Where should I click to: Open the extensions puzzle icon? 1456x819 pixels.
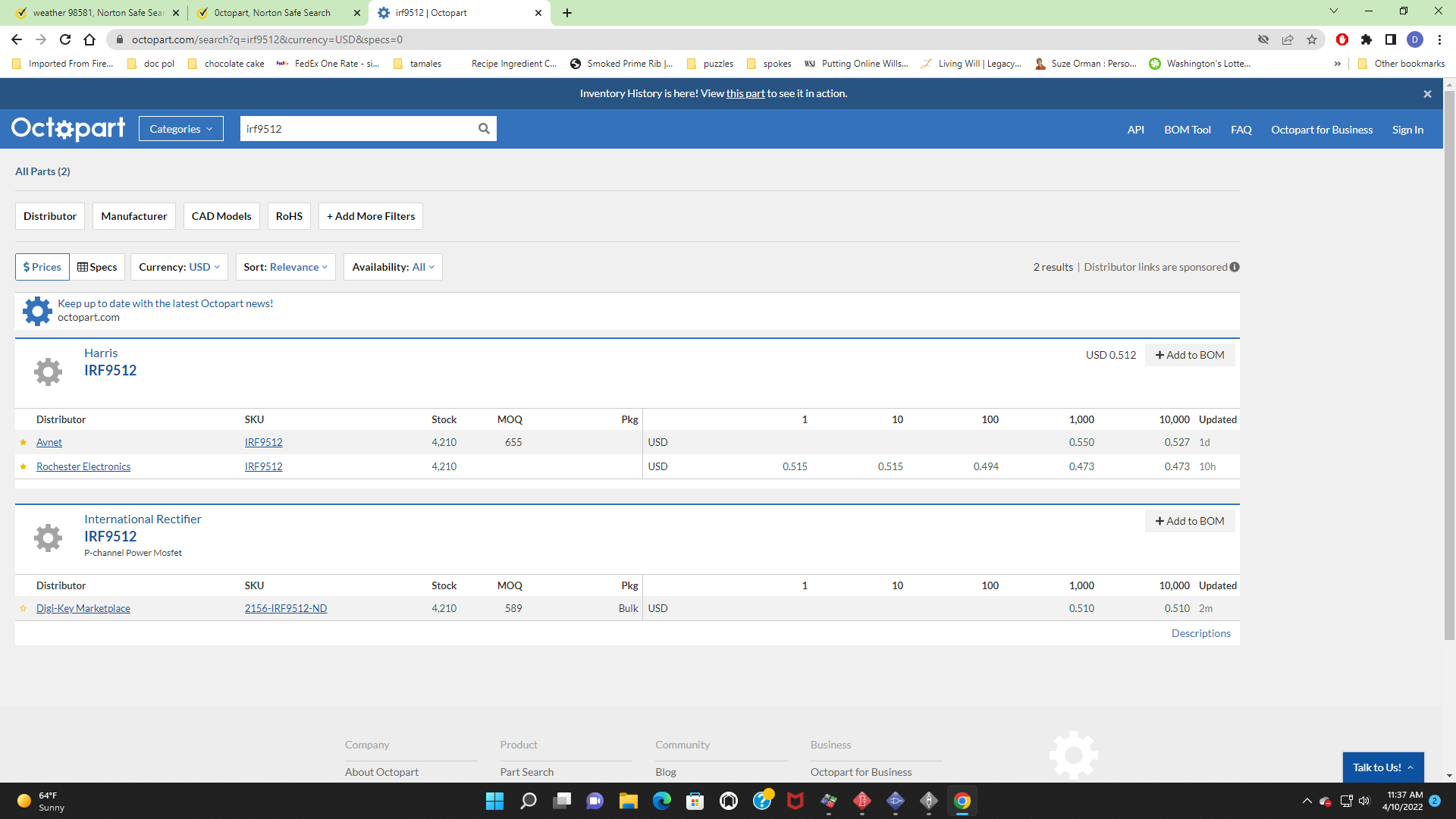pyautogui.click(x=1367, y=39)
